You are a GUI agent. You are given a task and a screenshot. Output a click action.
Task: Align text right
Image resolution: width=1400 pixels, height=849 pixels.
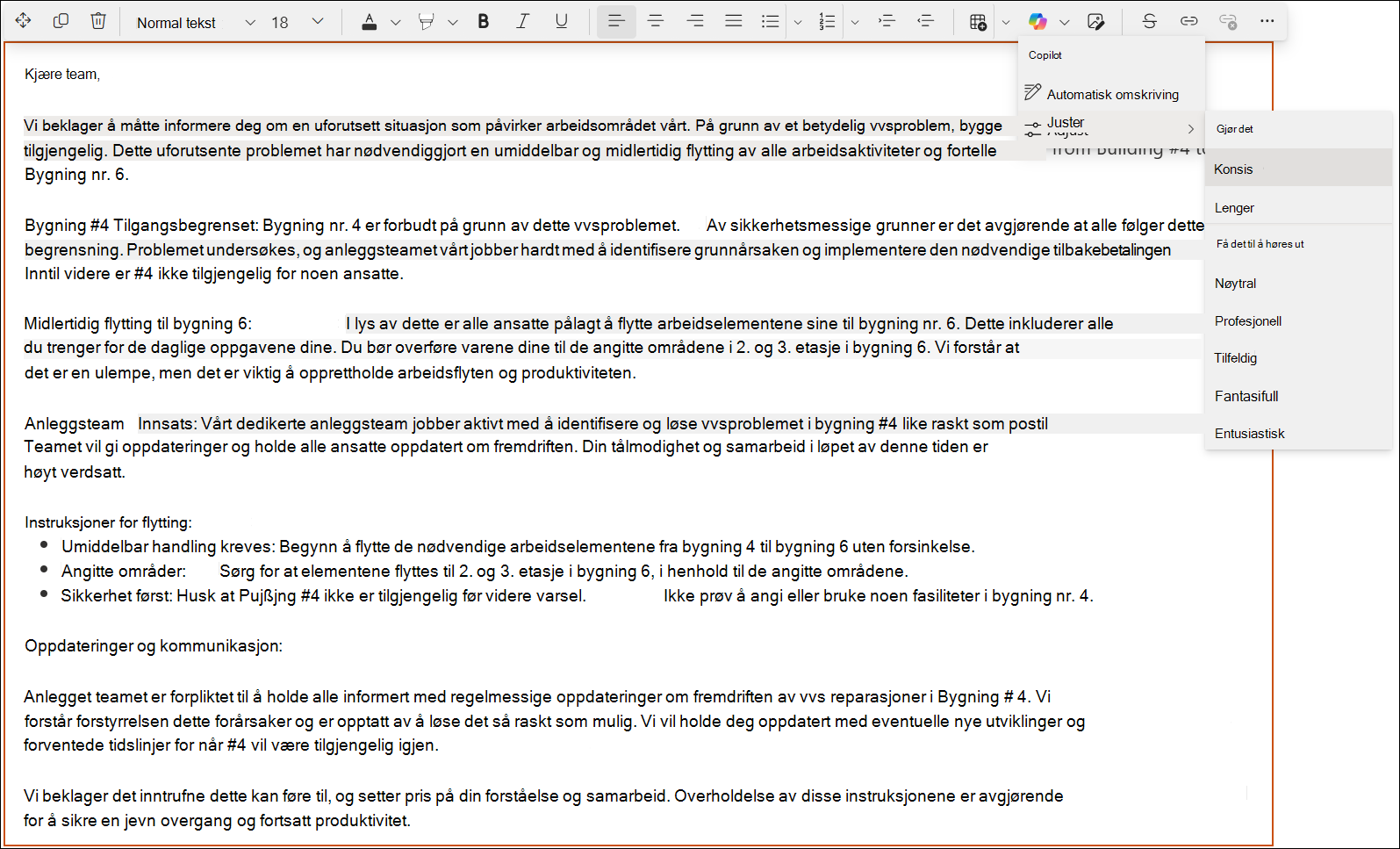point(695,21)
